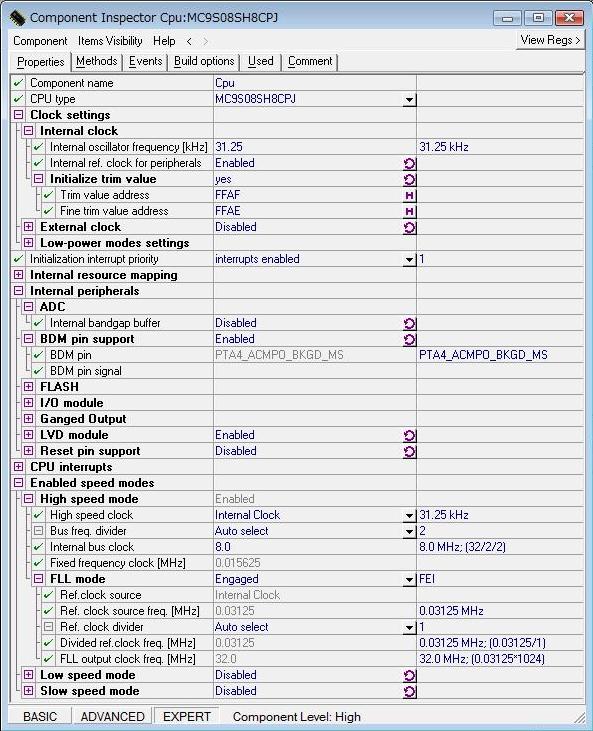Toggle Low speed mode cycle icon
The image size is (593, 731).
coord(409,676)
